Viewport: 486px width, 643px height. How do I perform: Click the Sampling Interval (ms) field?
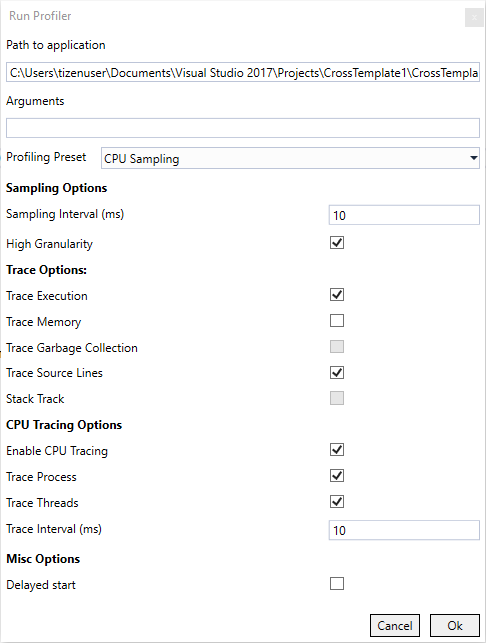[404, 215]
